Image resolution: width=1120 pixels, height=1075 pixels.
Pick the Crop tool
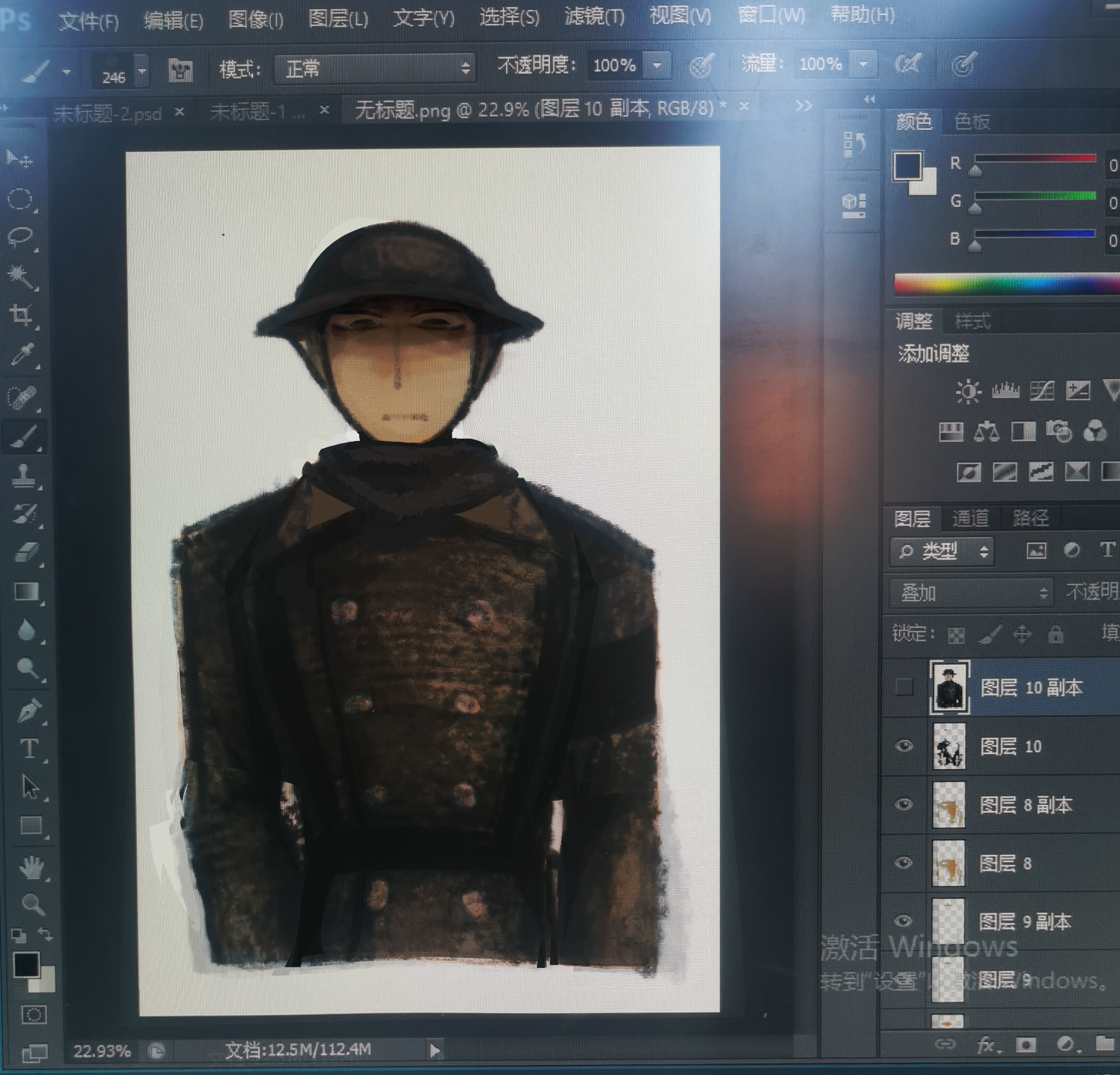[x=21, y=315]
